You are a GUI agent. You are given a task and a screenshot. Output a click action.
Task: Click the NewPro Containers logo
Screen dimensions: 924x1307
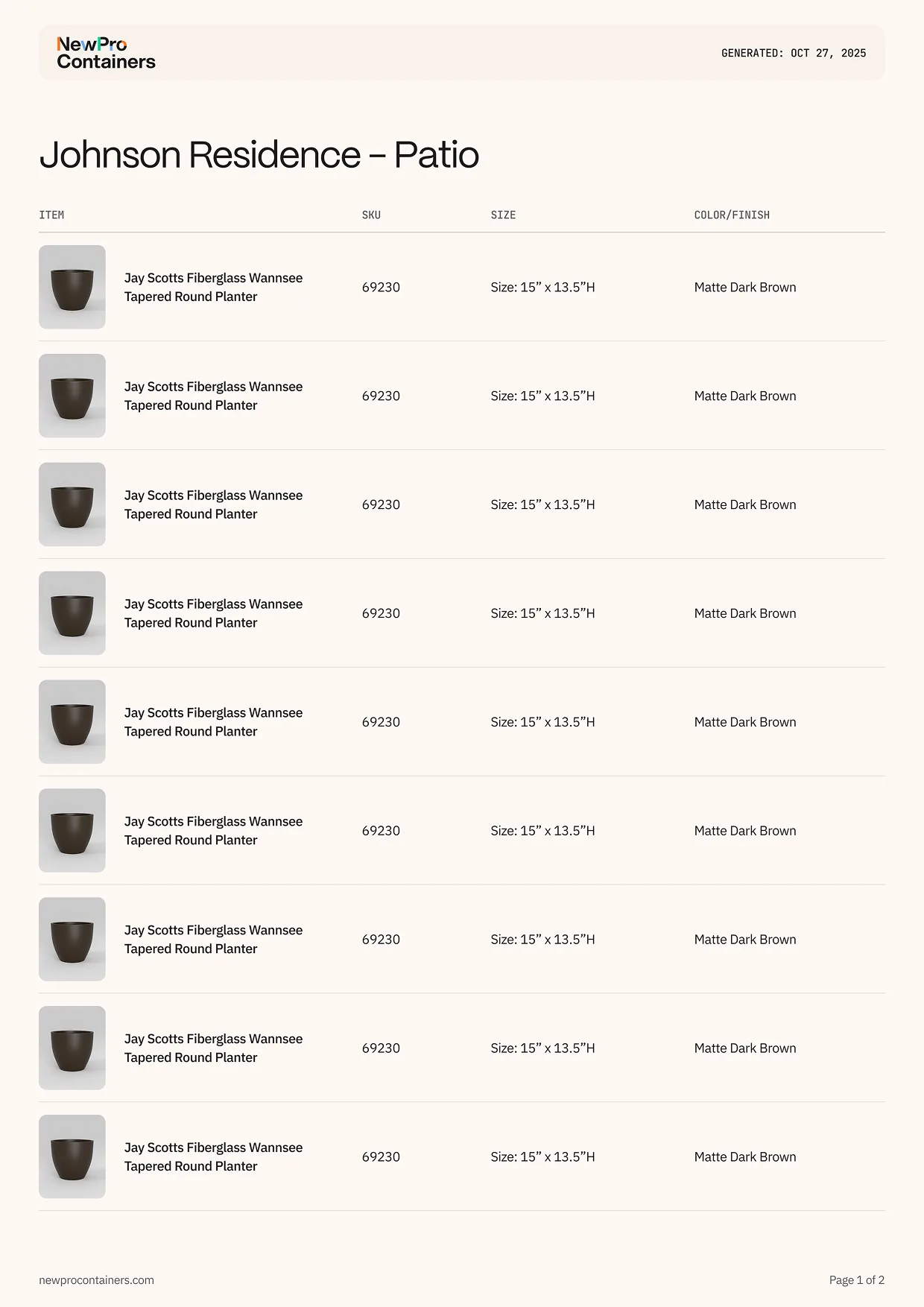point(106,53)
